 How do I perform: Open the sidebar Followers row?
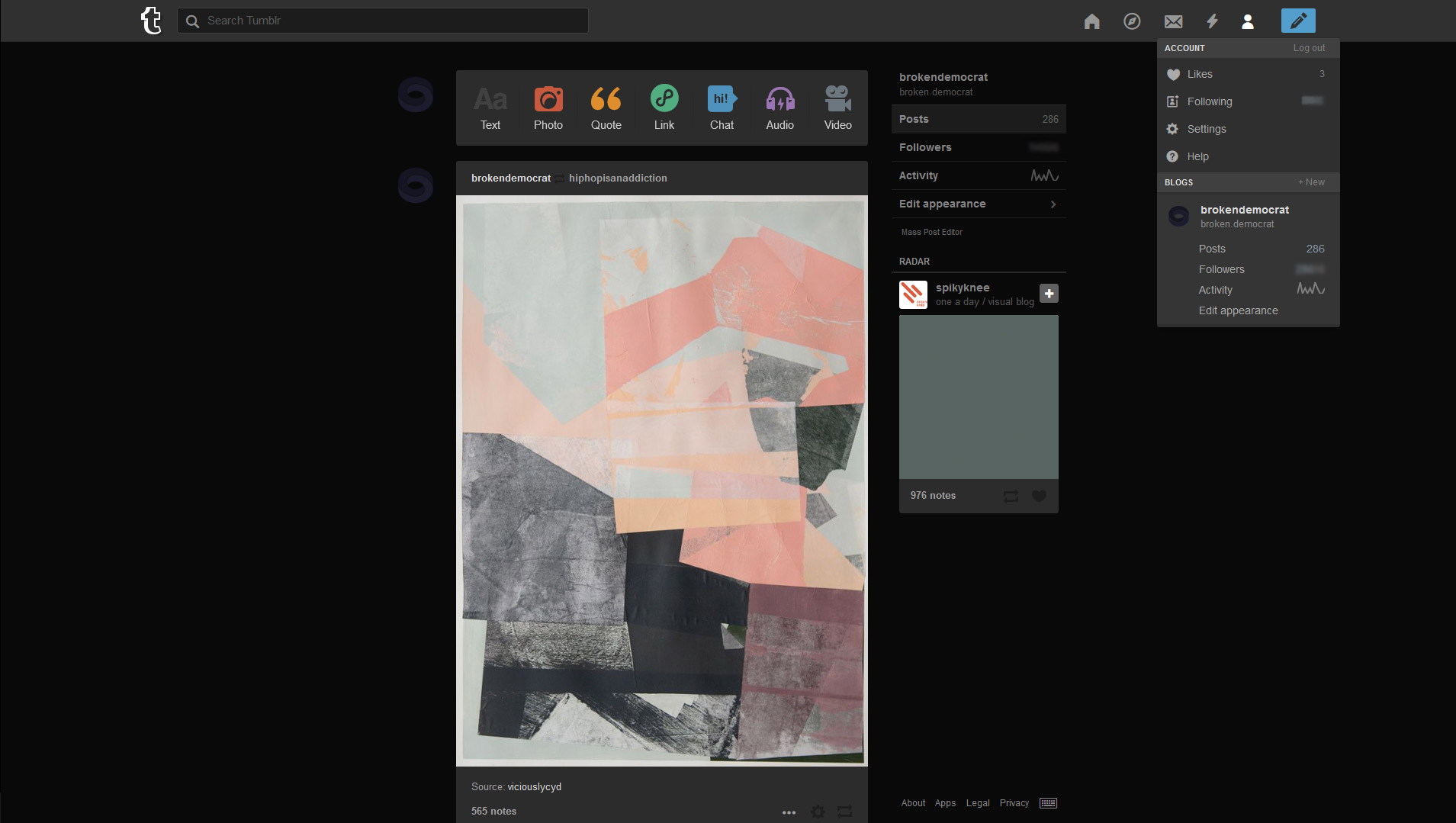979,147
